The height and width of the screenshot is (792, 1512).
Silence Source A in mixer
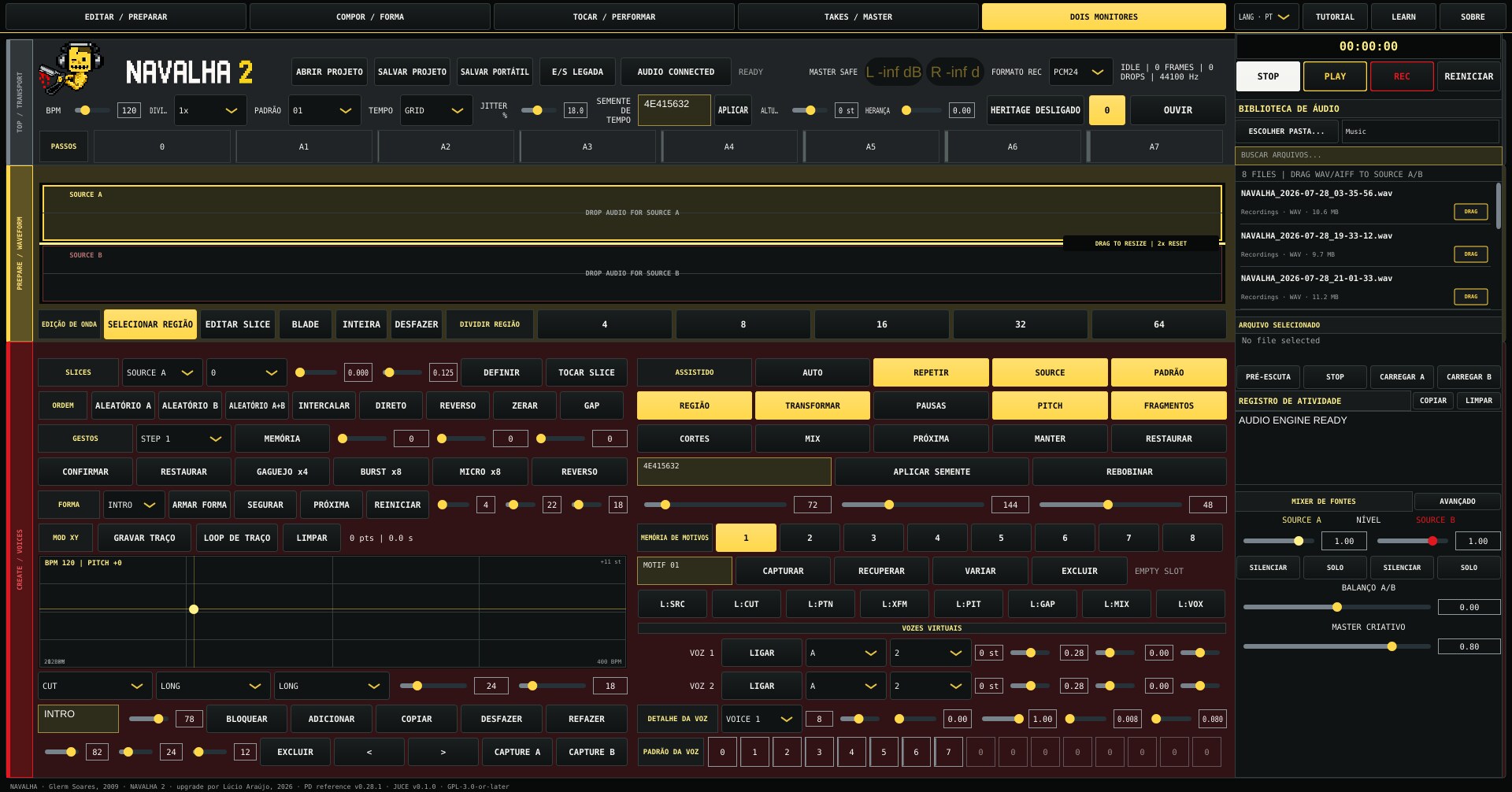coord(1268,568)
